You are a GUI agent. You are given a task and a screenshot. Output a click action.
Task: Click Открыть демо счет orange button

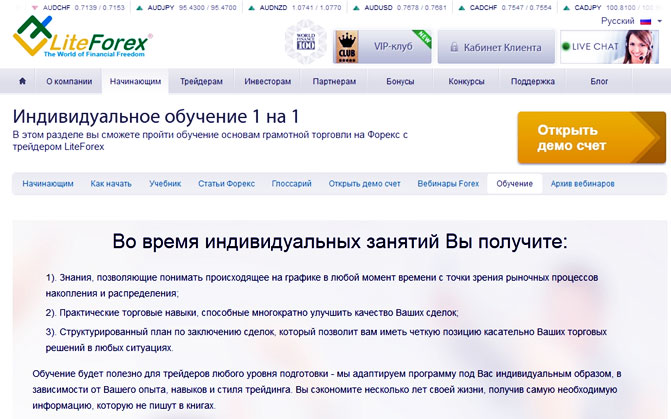click(x=591, y=137)
